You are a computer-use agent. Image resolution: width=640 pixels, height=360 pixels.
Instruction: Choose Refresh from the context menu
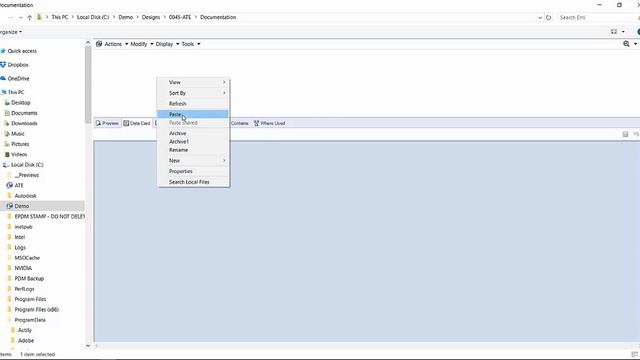(193, 104)
